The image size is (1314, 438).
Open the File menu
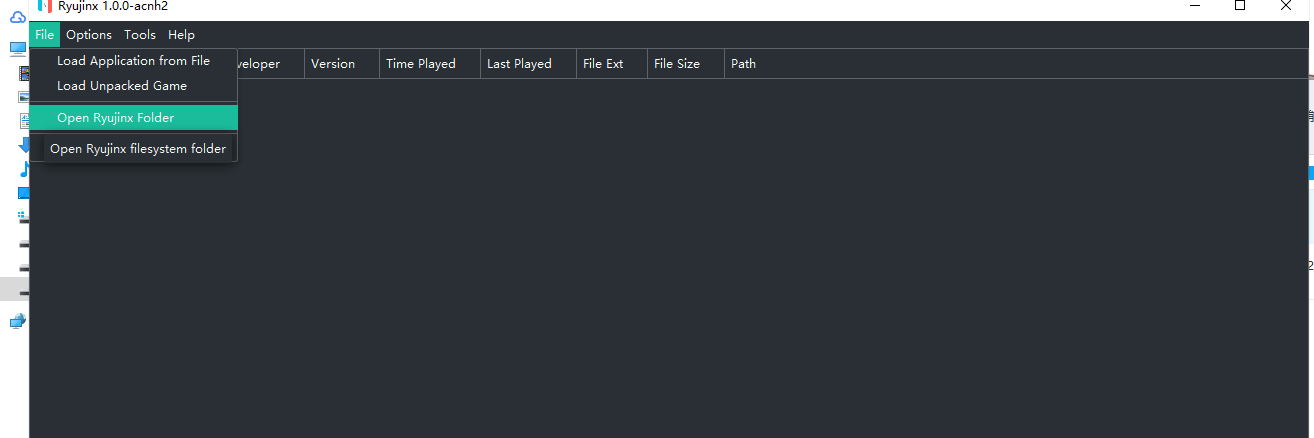coord(45,35)
